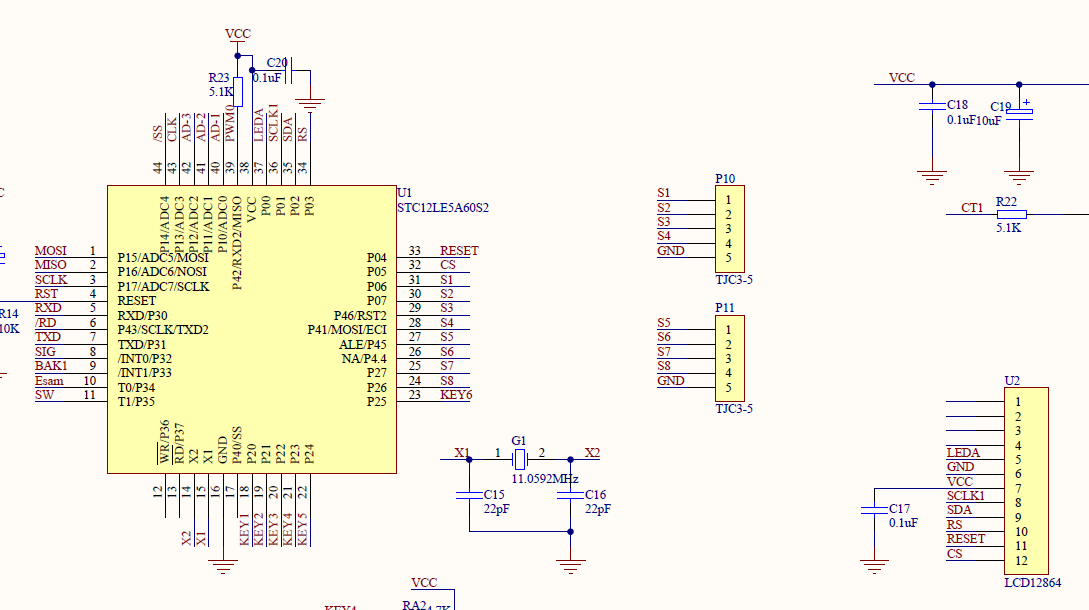Screen dimensions: 1089x610
Task: Click the RESET net label on U2 connector
Action: click(966, 538)
